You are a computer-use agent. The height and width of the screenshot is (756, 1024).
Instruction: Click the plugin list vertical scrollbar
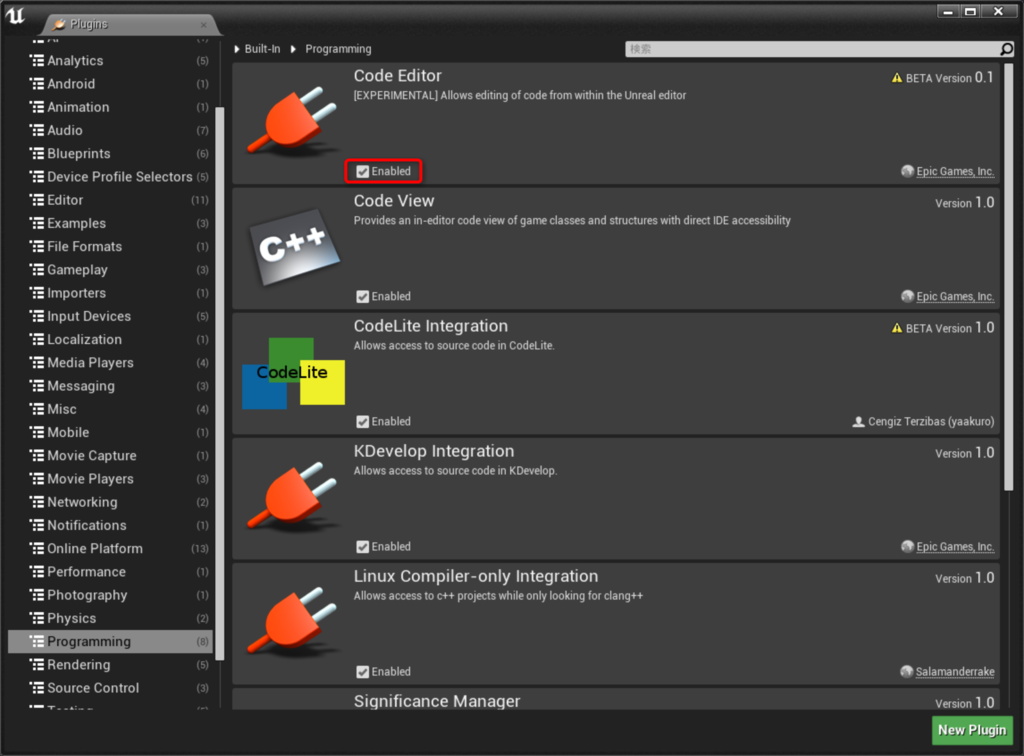click(1008, 277)
